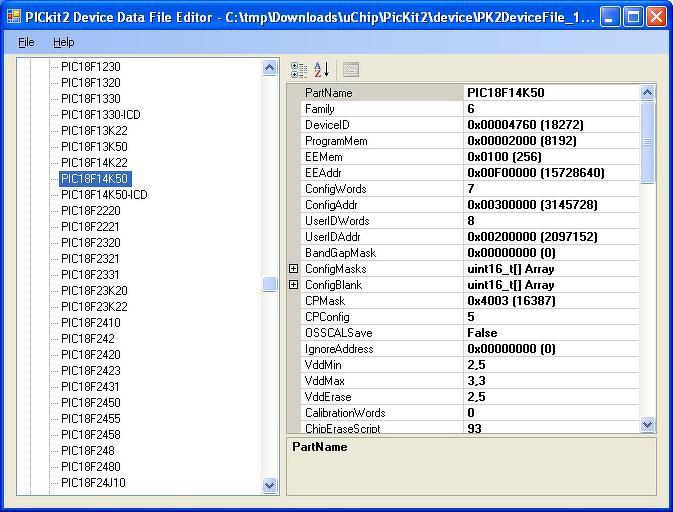This screenshot has height=512, width=673.
Task: Select PIC18F23K22 in the device tree
Action: [x=94, y=307]
